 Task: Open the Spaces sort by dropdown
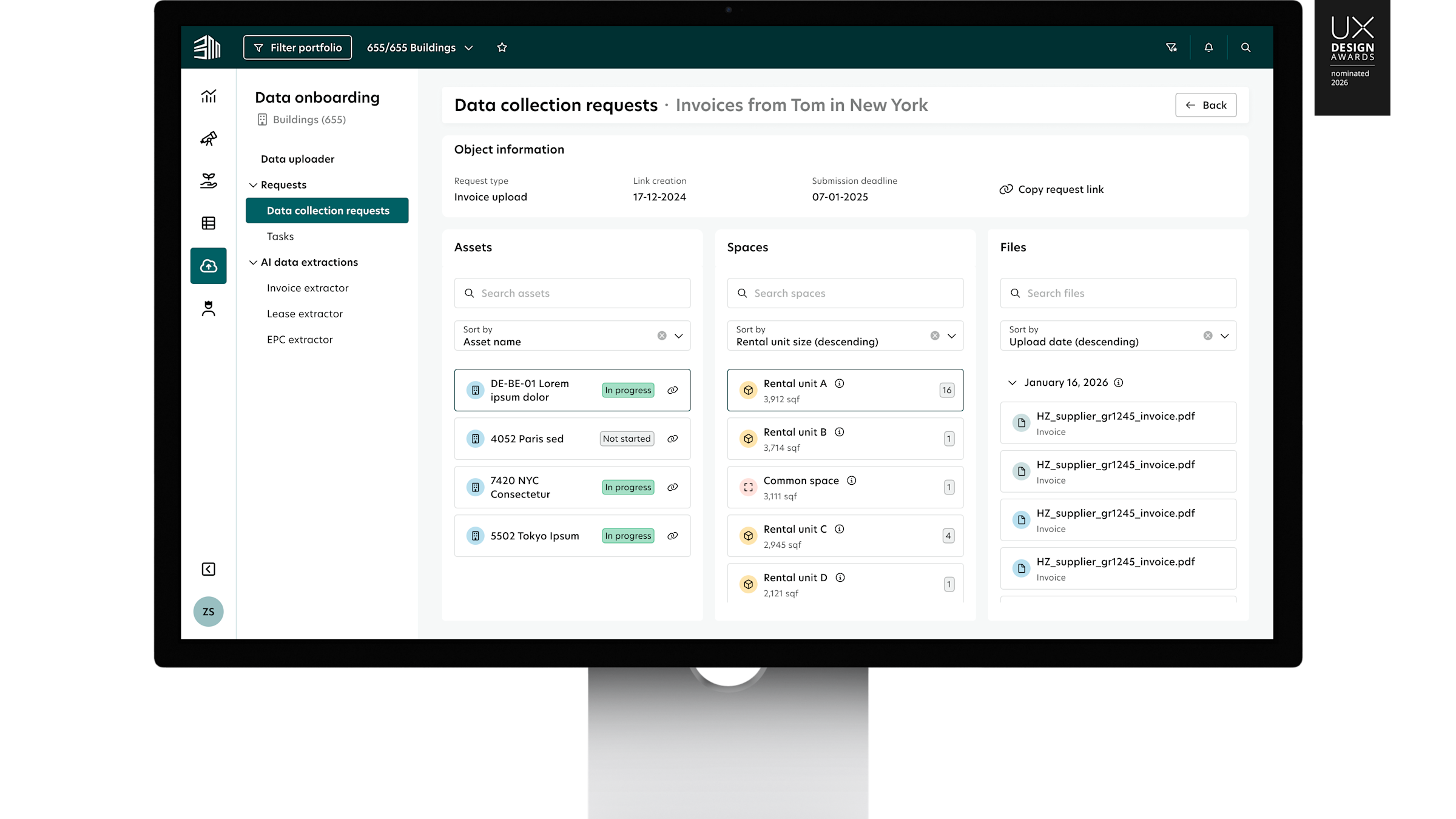coord(951,335)
